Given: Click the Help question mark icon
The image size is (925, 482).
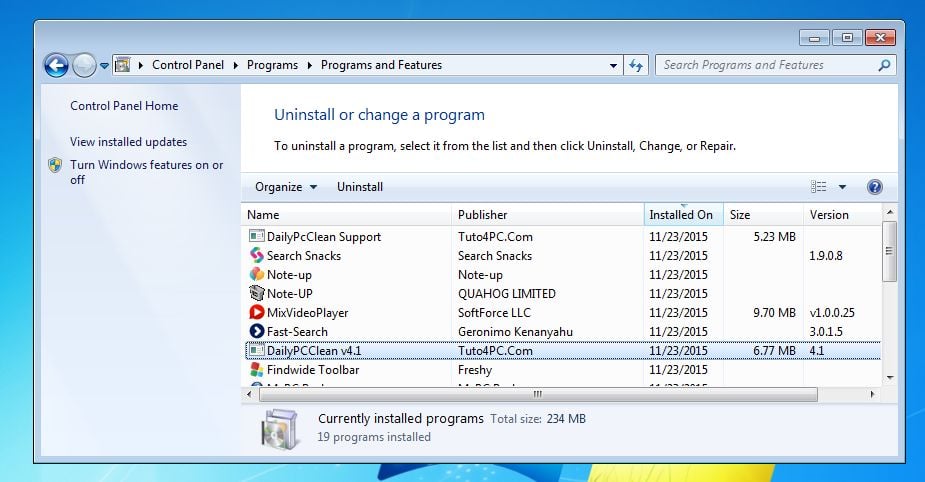Looking at the screenshot, I should [874, 187].
